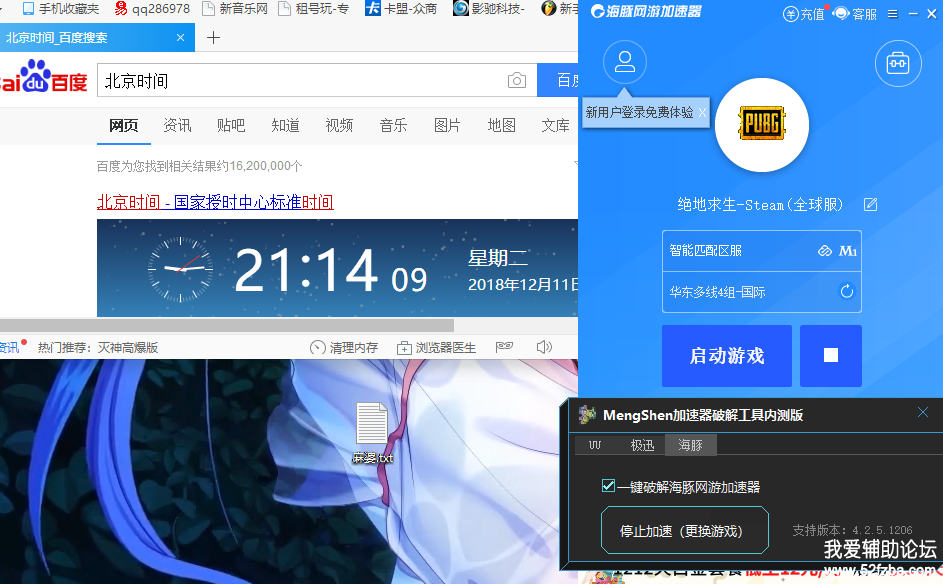Screen dimensions: 943x584
Task: Open the toolbox icon in the accelerator
Action: tap(898, 63)
